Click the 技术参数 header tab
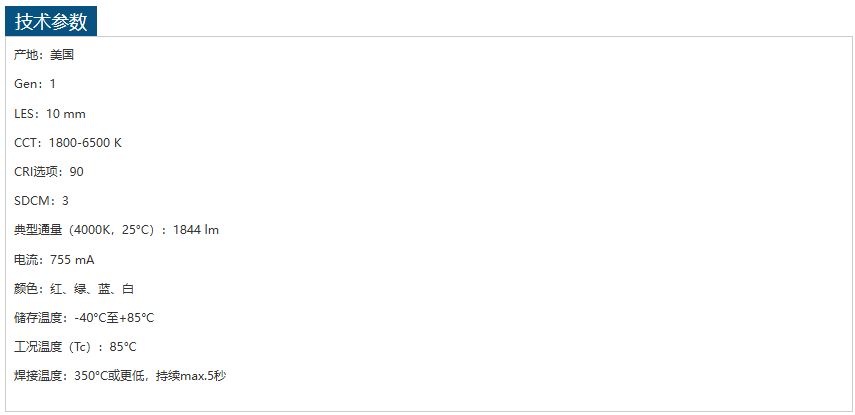This screenshot has height=415, width=855. (51, 22)
